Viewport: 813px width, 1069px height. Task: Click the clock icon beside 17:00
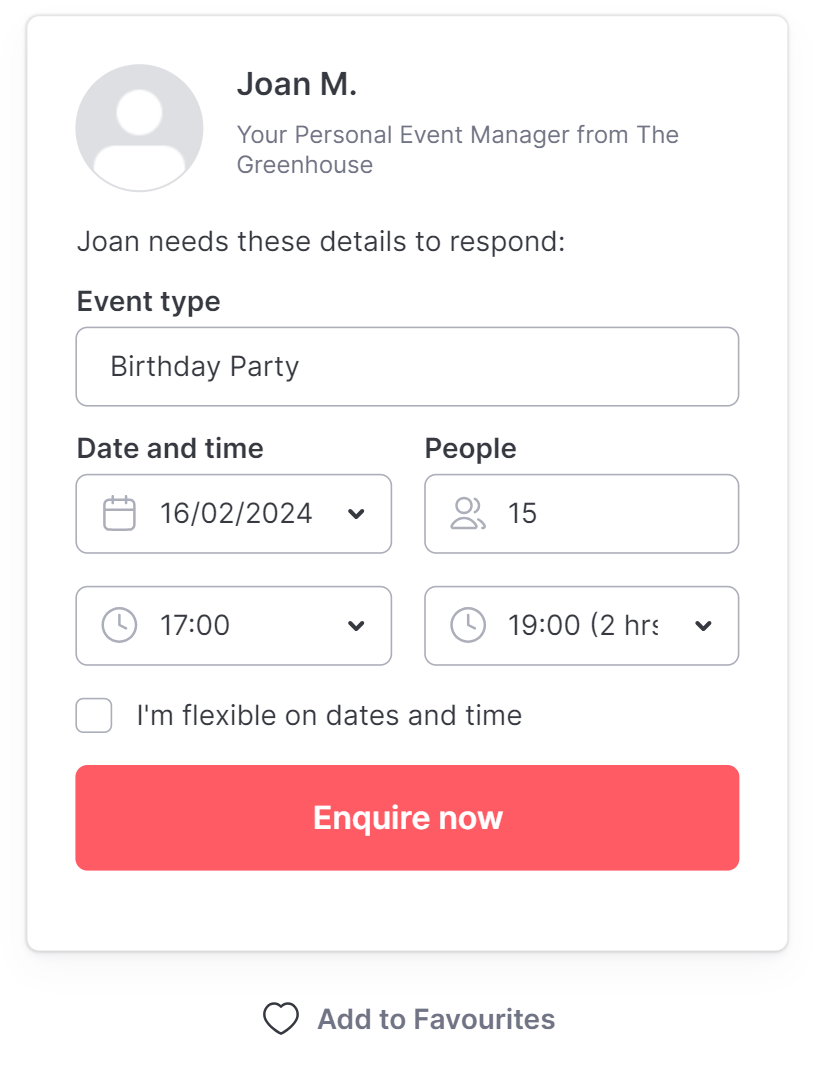click(x=119, y=625)
